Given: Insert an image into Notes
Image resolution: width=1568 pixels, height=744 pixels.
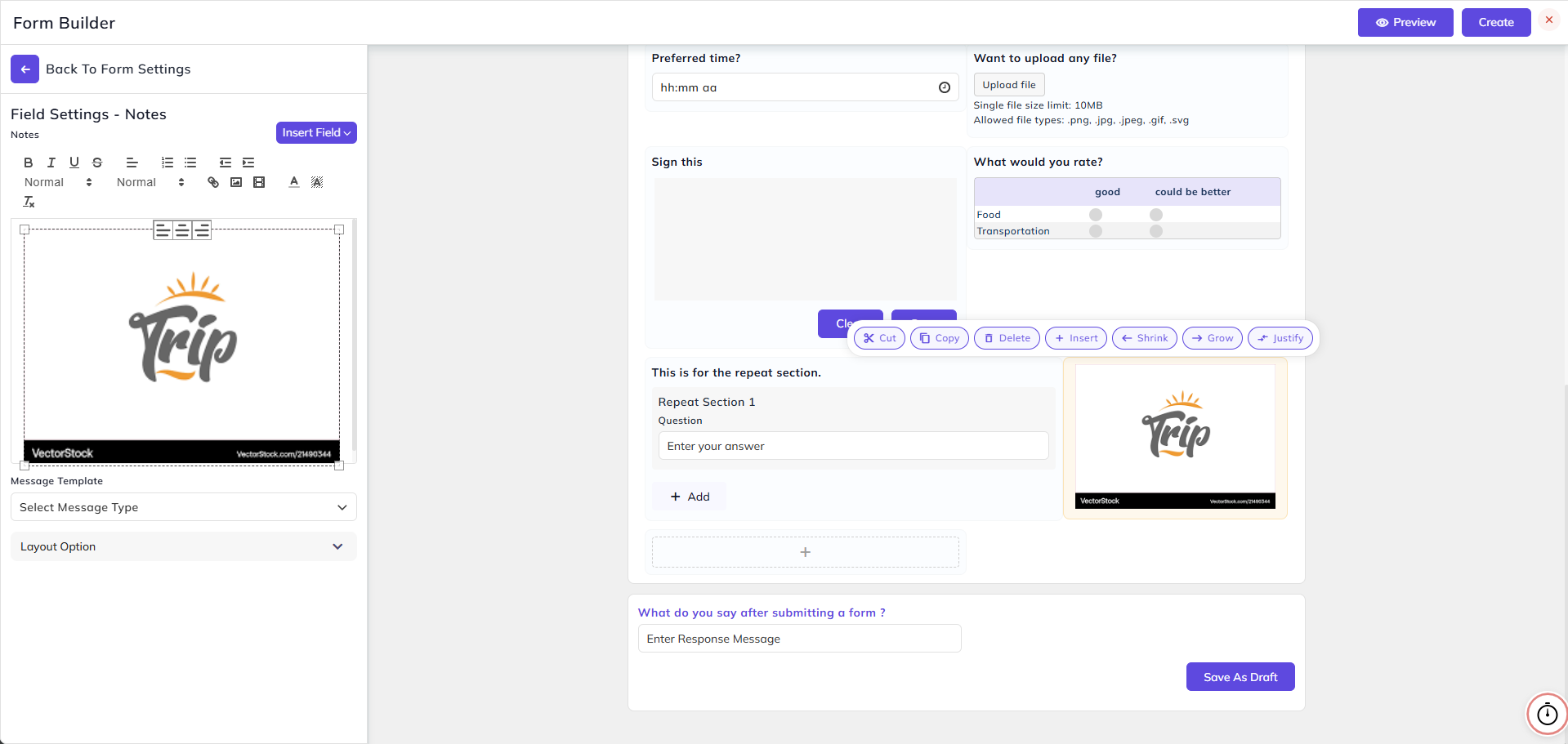Looking at the screenshot, I should tap(236, 182).
